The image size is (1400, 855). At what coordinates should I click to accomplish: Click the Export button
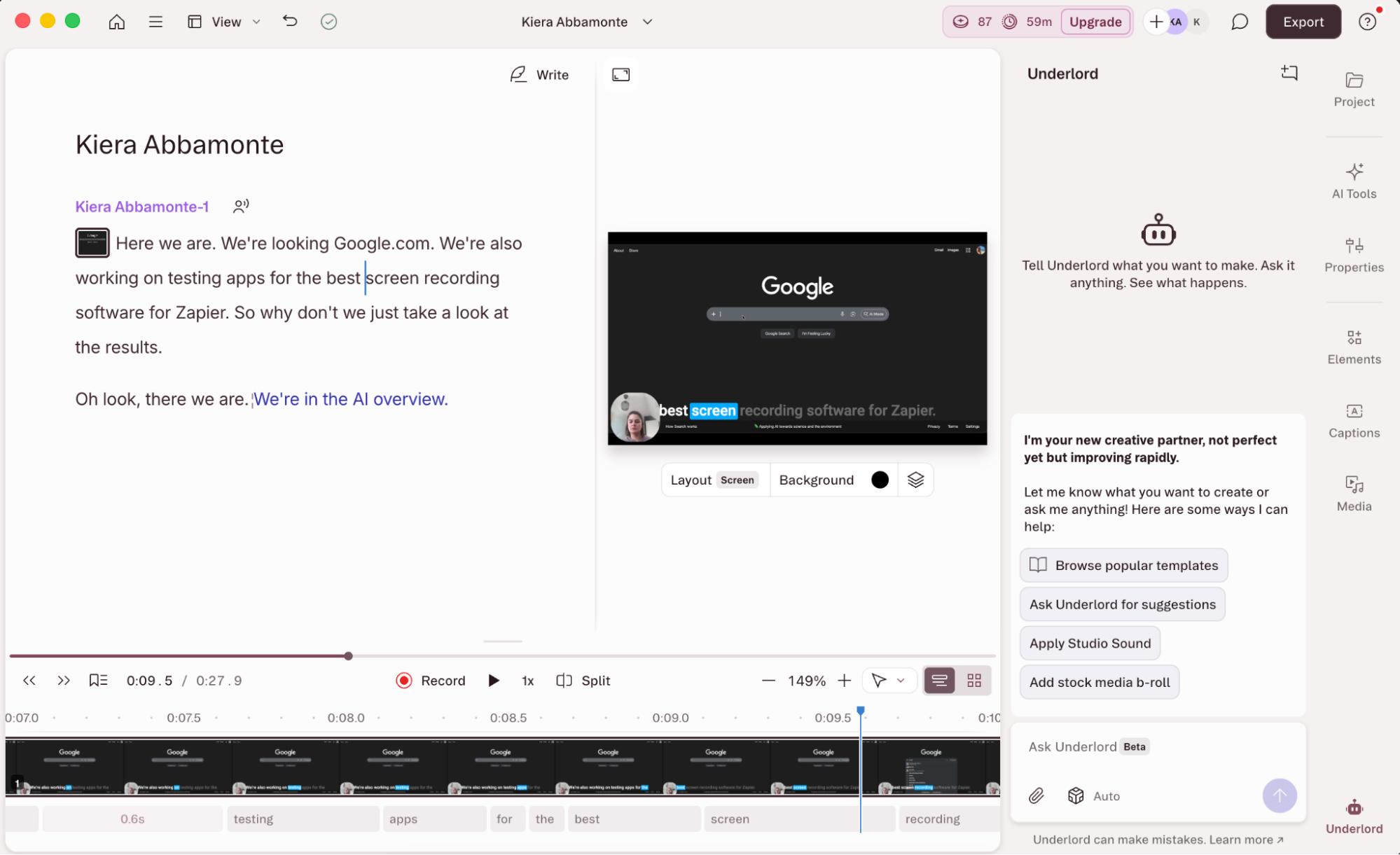pyautogui.click(x=1302, y=22)
